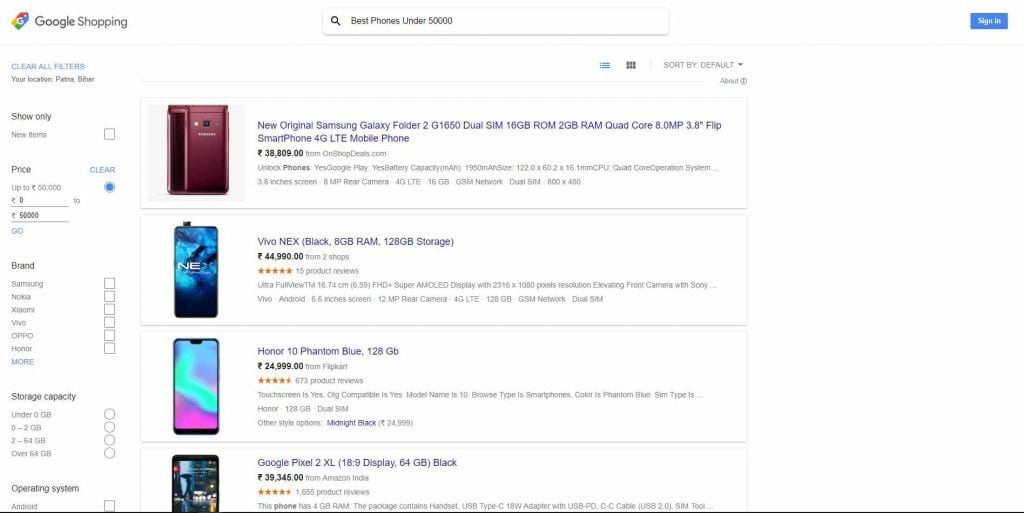Open the Sort By Default dropdown

703,65
